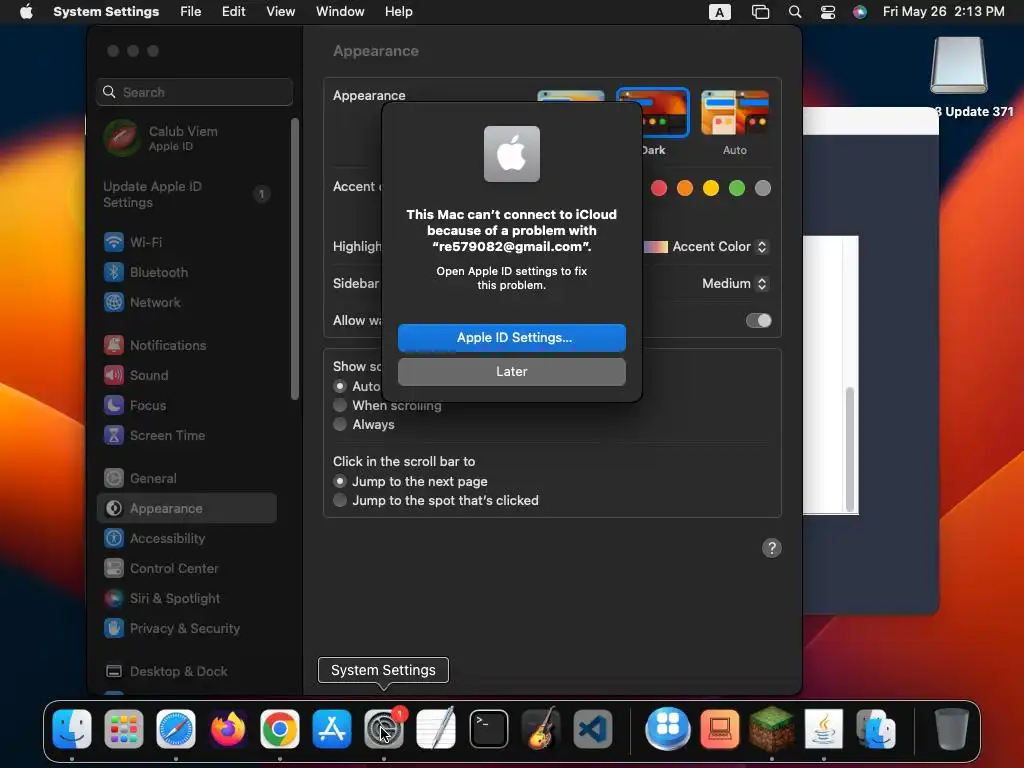The height and width of the screenshot is (768, 1024).
Task: Open Control Center settings pane
Action: point(188,568)
